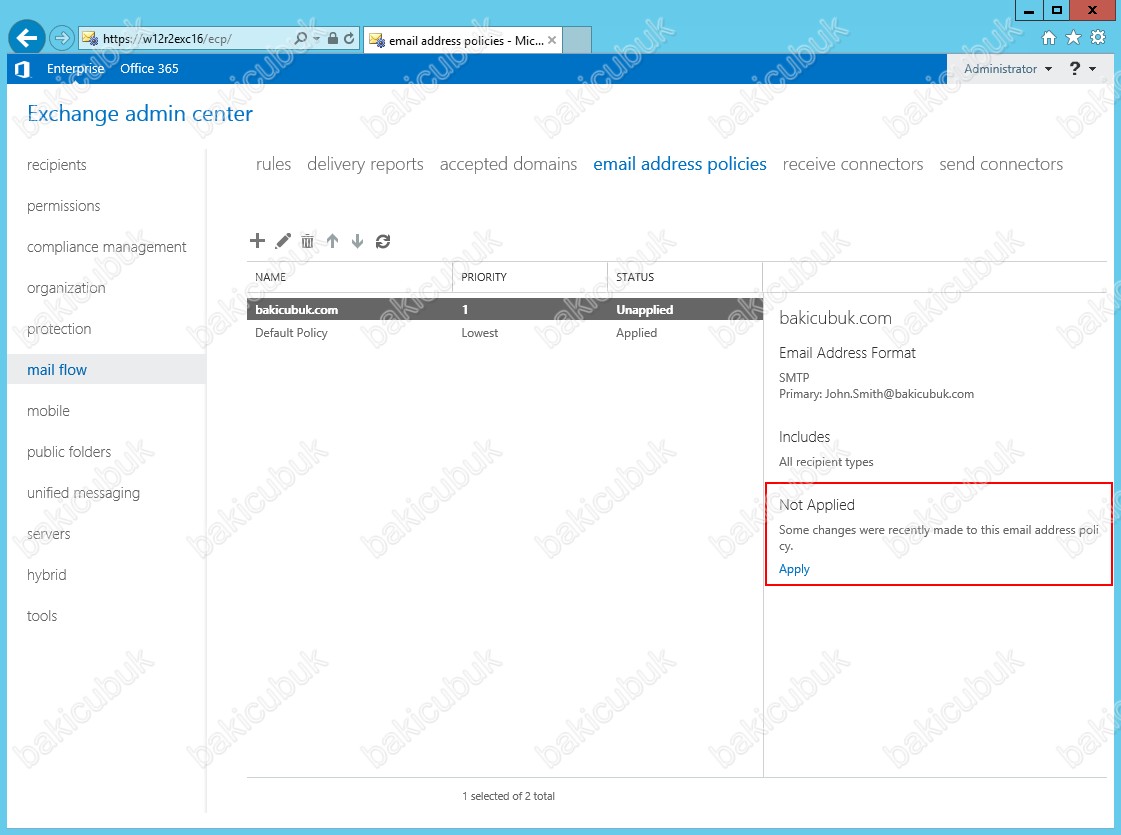Open the hybrid section
Image resolution: width=1121 pixels, height=835 pixels.
point(46,575)
